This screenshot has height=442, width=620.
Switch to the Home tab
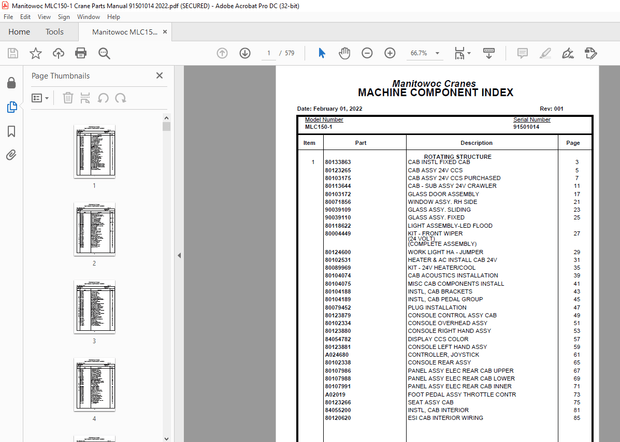pyautogui.click(x=19, y=32)
